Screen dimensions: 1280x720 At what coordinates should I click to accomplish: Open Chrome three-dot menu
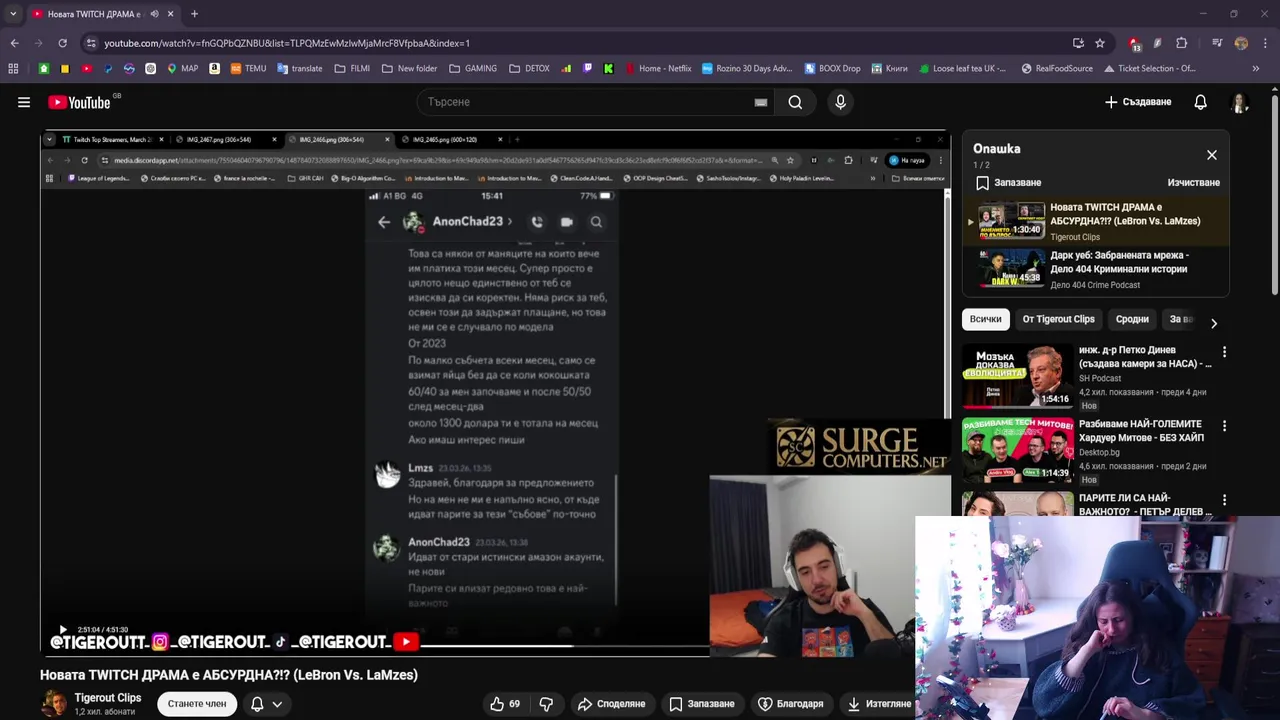point(1264,43)
